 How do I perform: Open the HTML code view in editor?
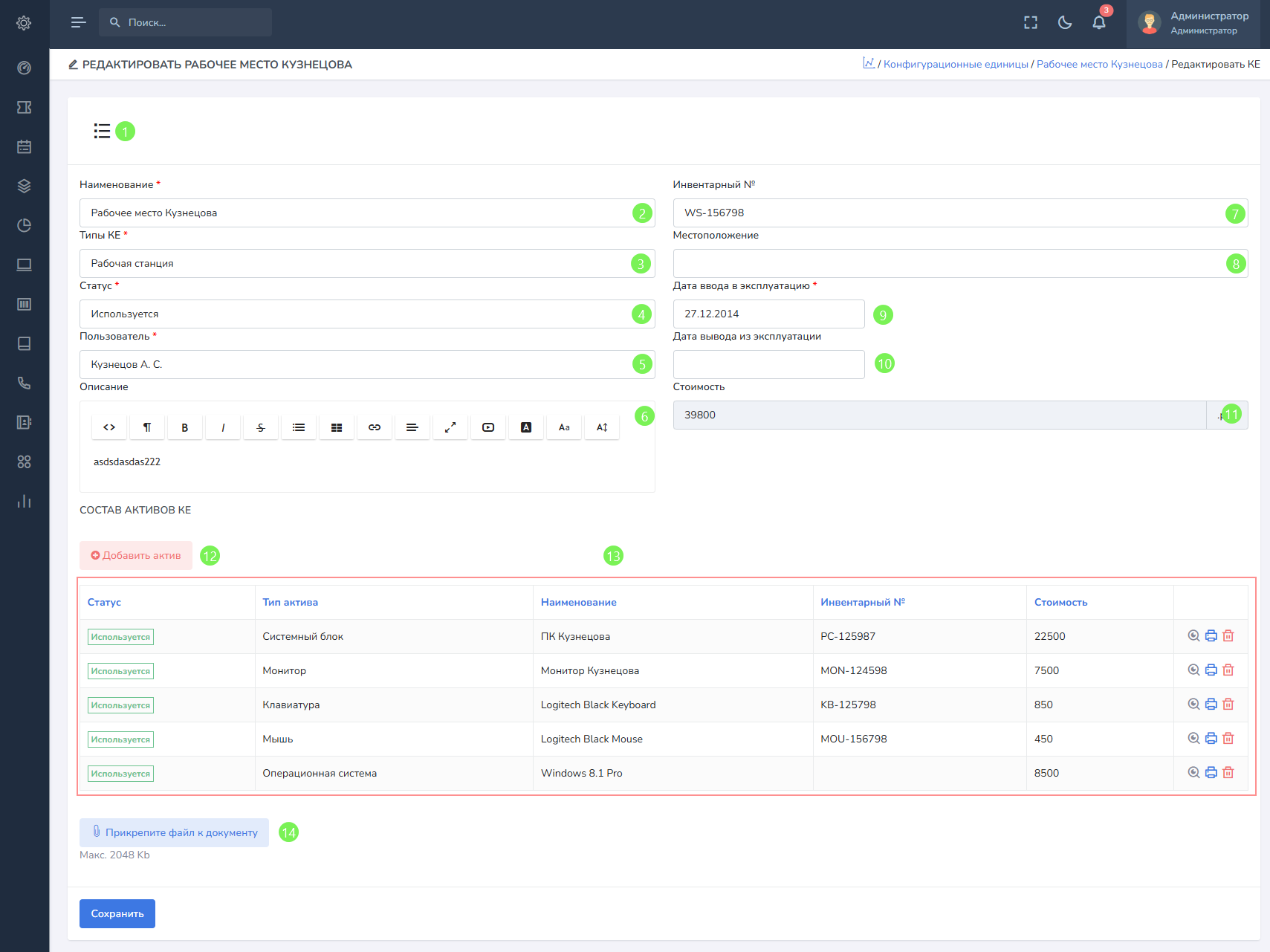tap(109, 427)
